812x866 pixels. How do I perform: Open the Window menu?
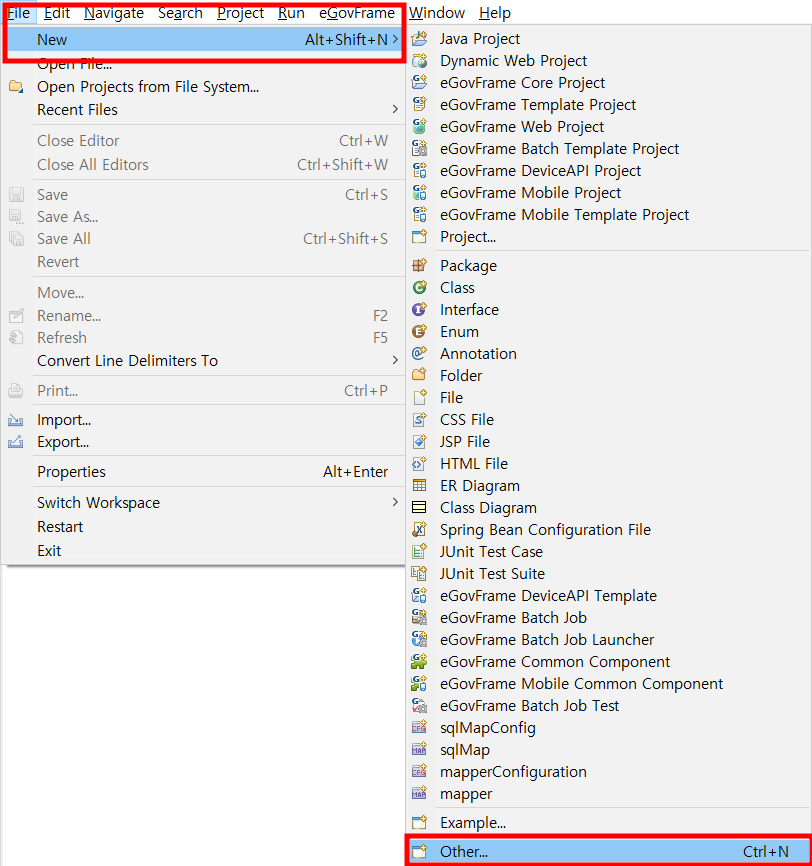(436, 13)
